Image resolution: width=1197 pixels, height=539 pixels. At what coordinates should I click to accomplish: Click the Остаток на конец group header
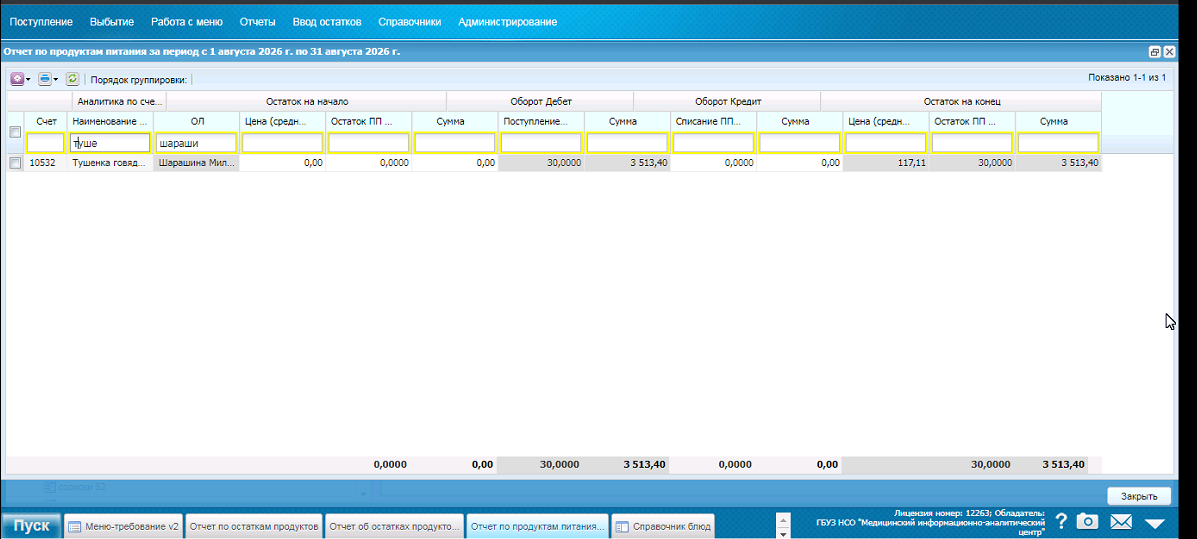pyautogui.click(x=962, y=101)
